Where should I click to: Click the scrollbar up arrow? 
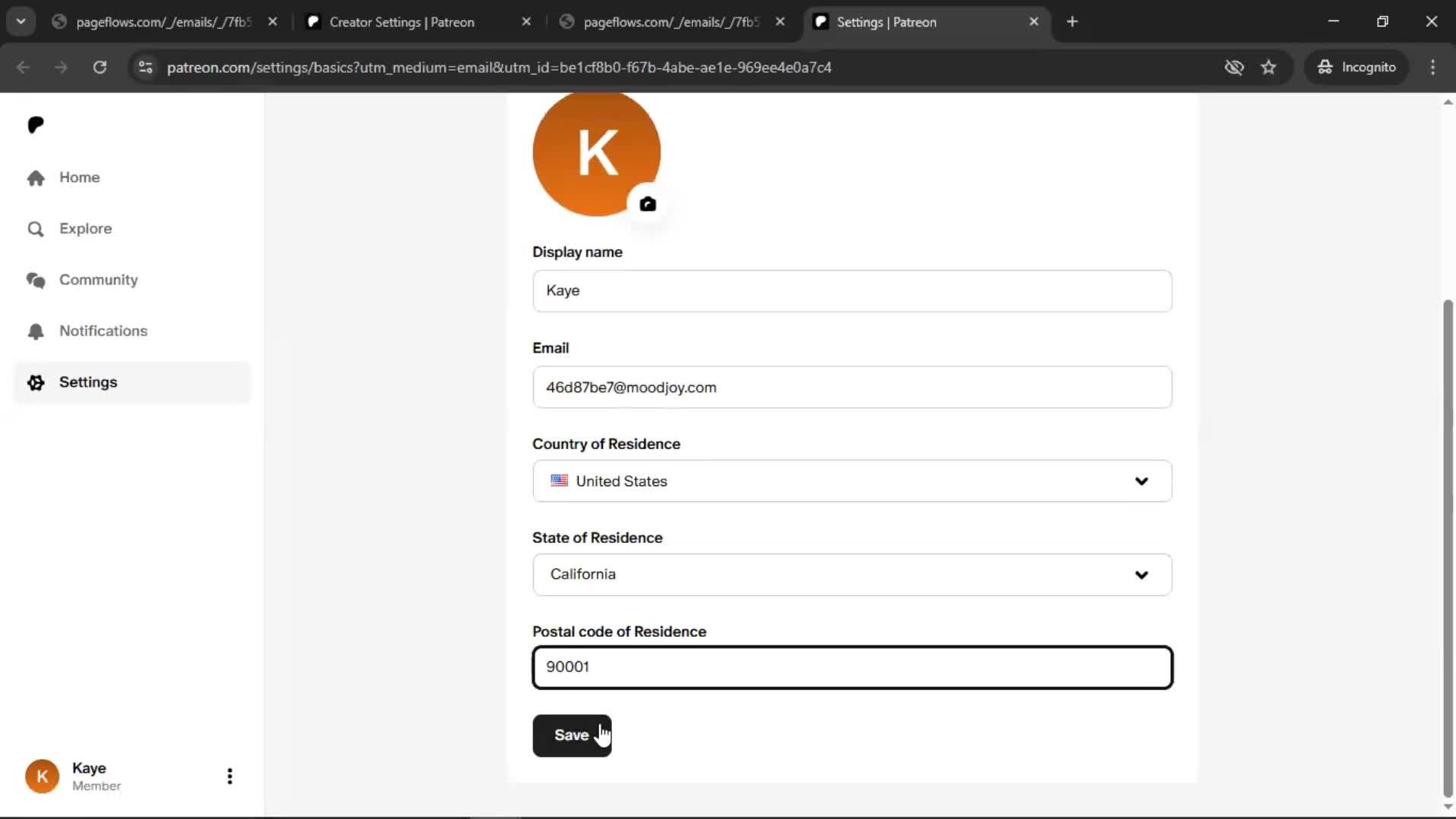coord(1448,102)
